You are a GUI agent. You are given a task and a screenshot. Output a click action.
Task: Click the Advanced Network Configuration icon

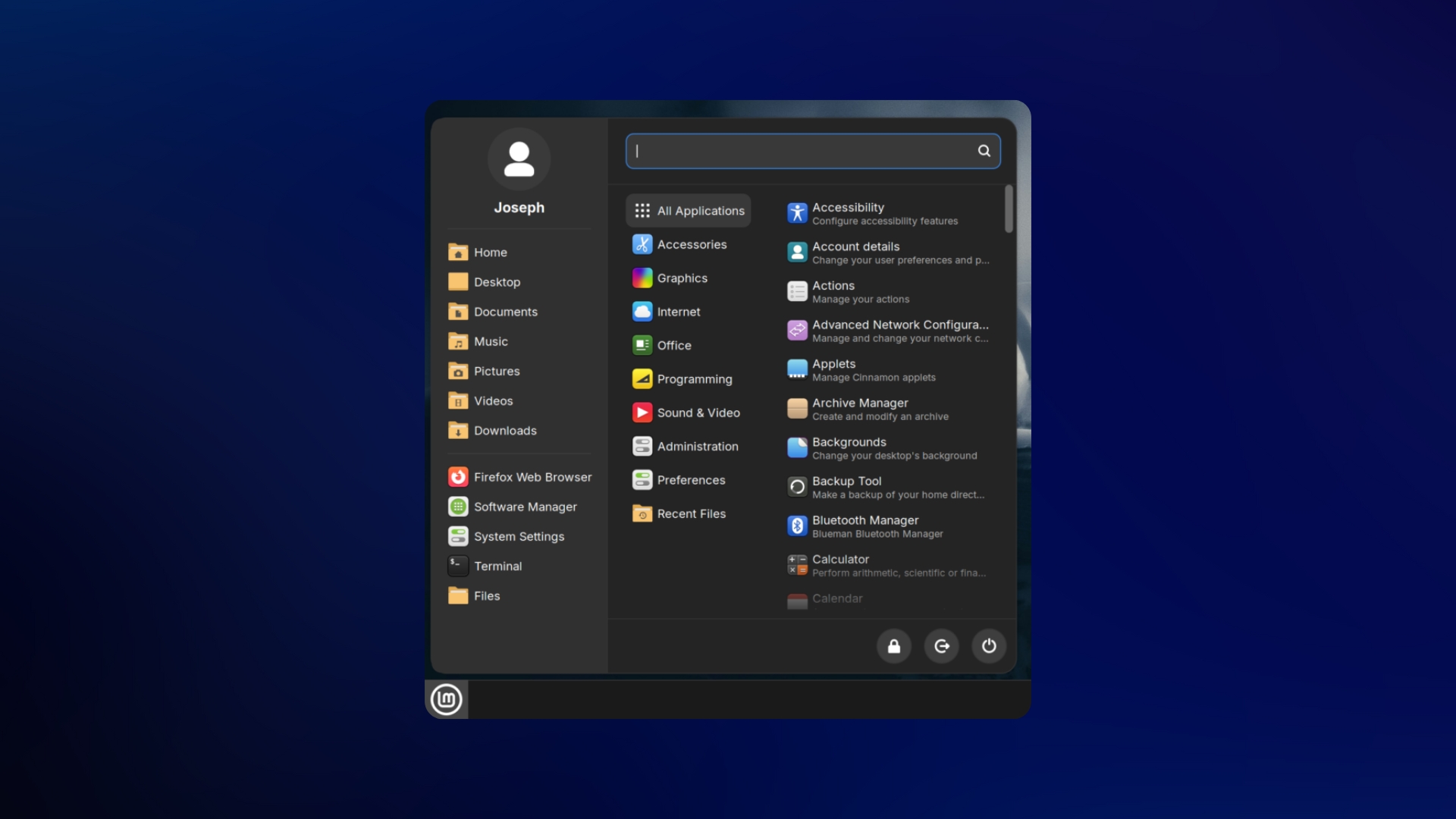point(797,331)
